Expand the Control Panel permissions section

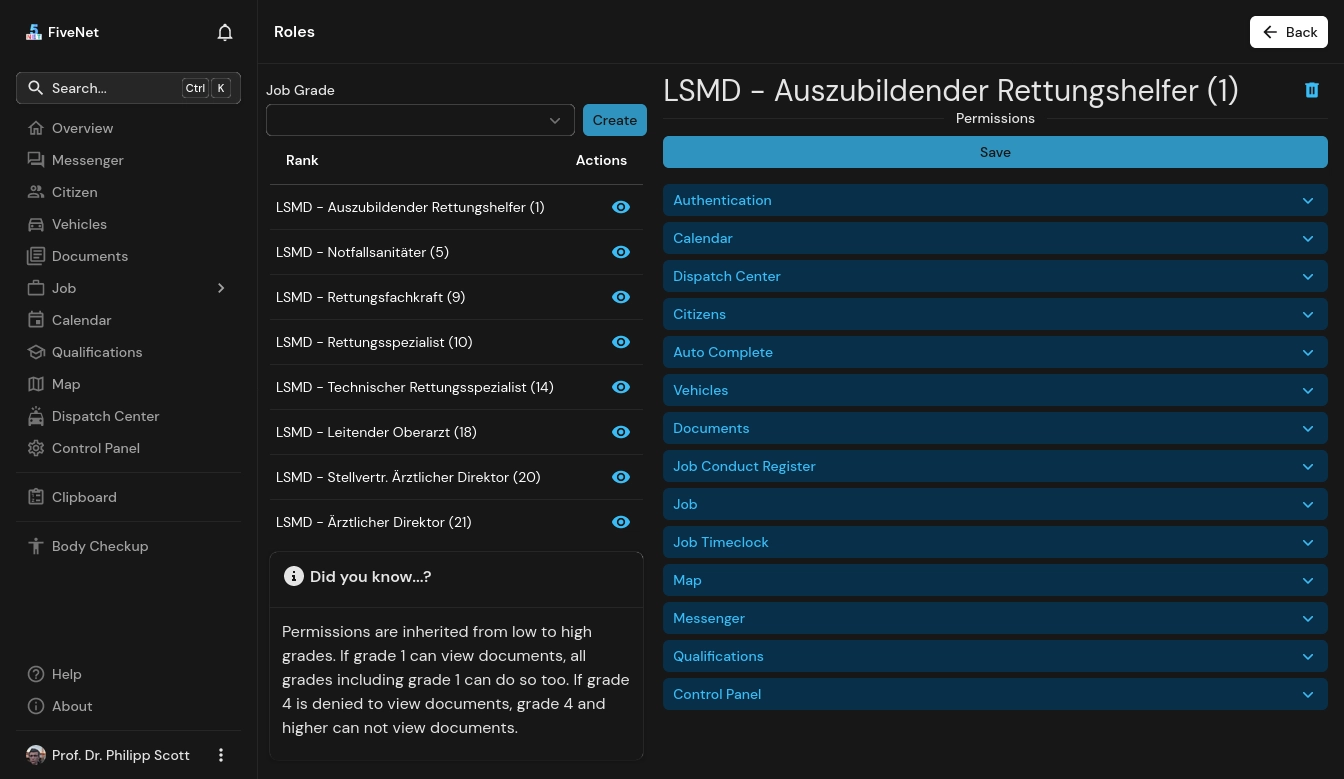pos(995,694)
